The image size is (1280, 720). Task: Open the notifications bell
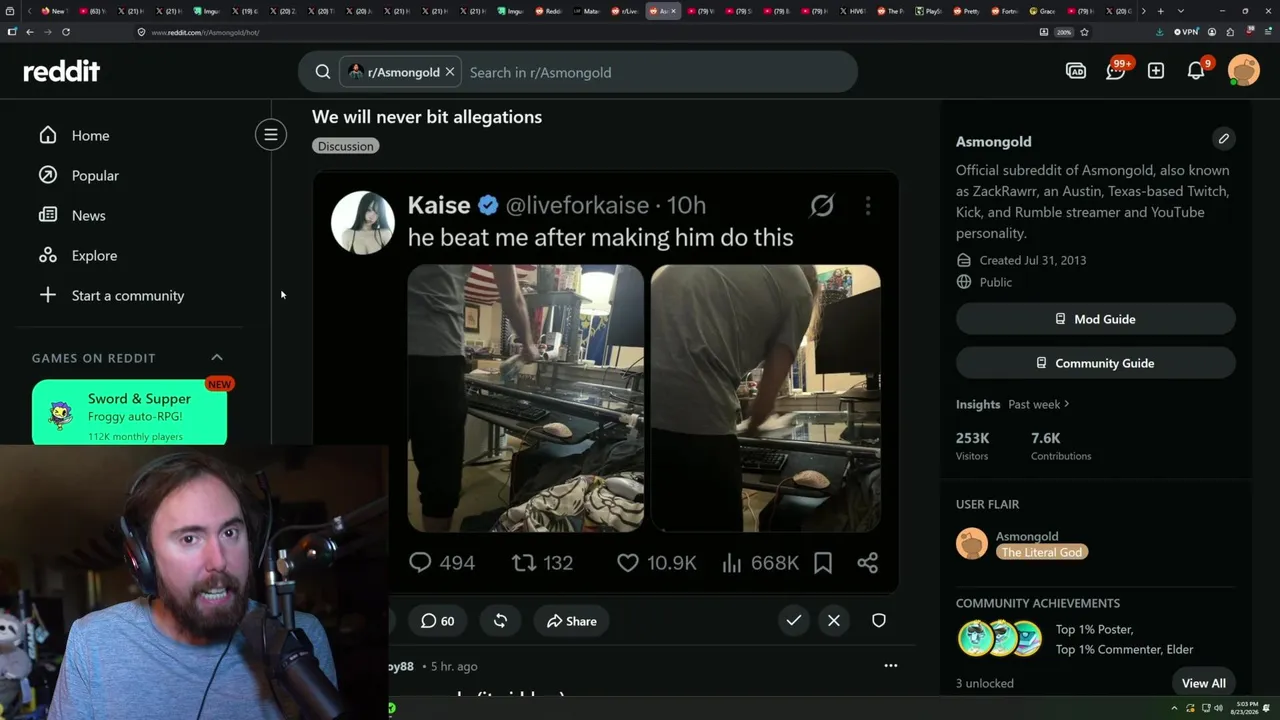pyautogui.click(x=1196, y=71)
